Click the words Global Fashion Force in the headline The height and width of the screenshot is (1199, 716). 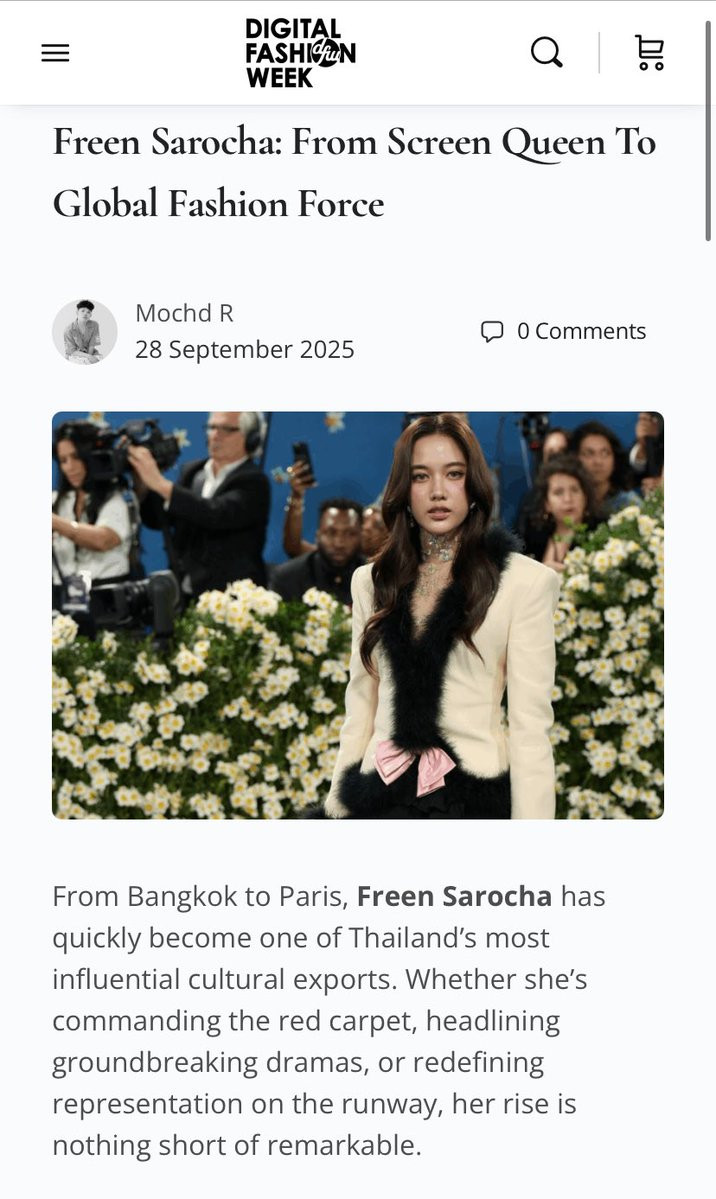tap(218, 204)
